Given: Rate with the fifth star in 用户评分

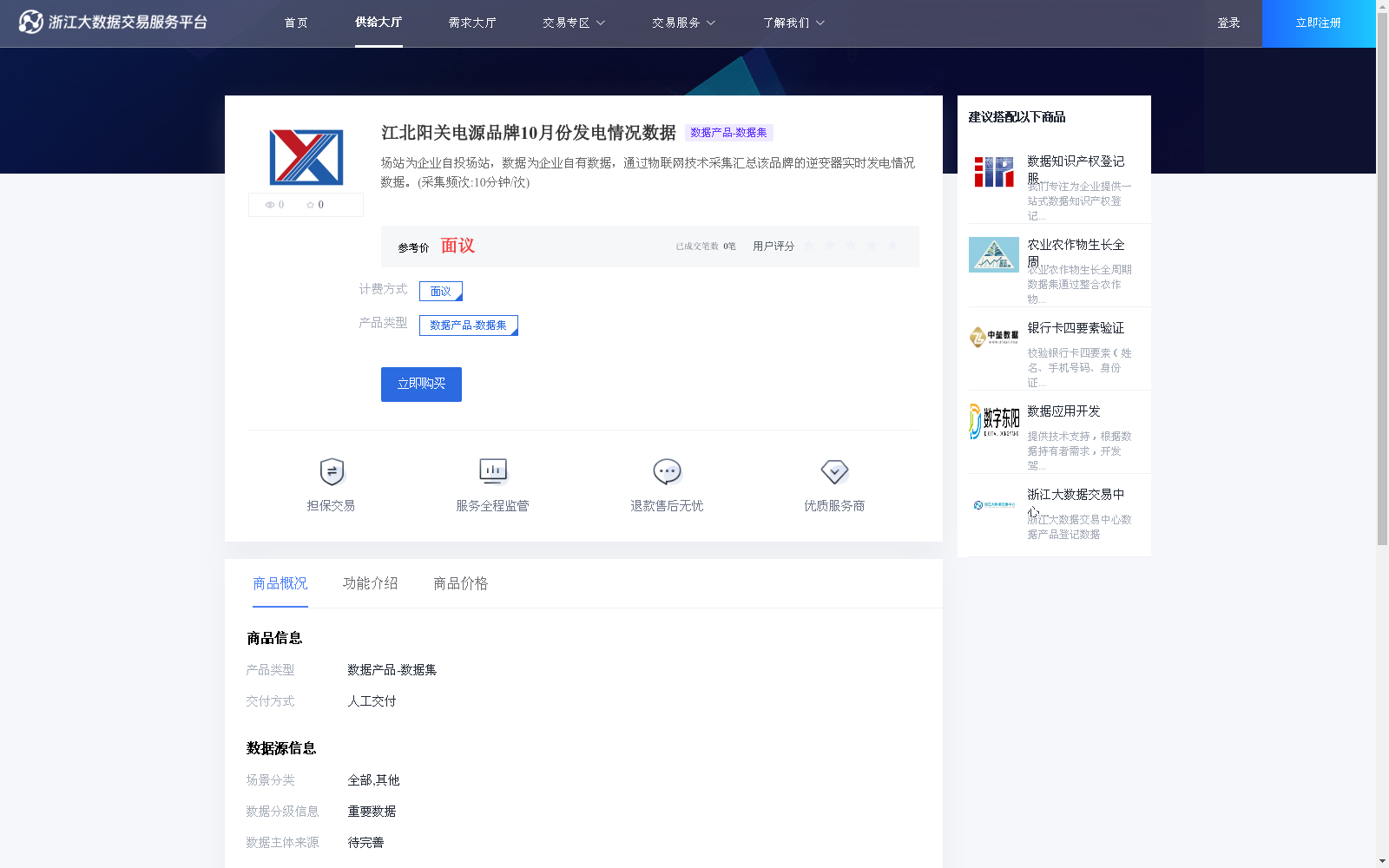Looking at the screenshot, I should (892, 246).
